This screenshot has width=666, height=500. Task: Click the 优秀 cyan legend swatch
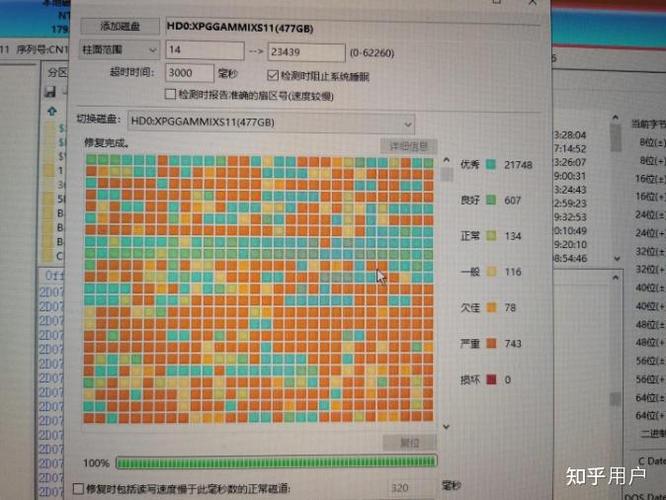click(x=491, y=164)
